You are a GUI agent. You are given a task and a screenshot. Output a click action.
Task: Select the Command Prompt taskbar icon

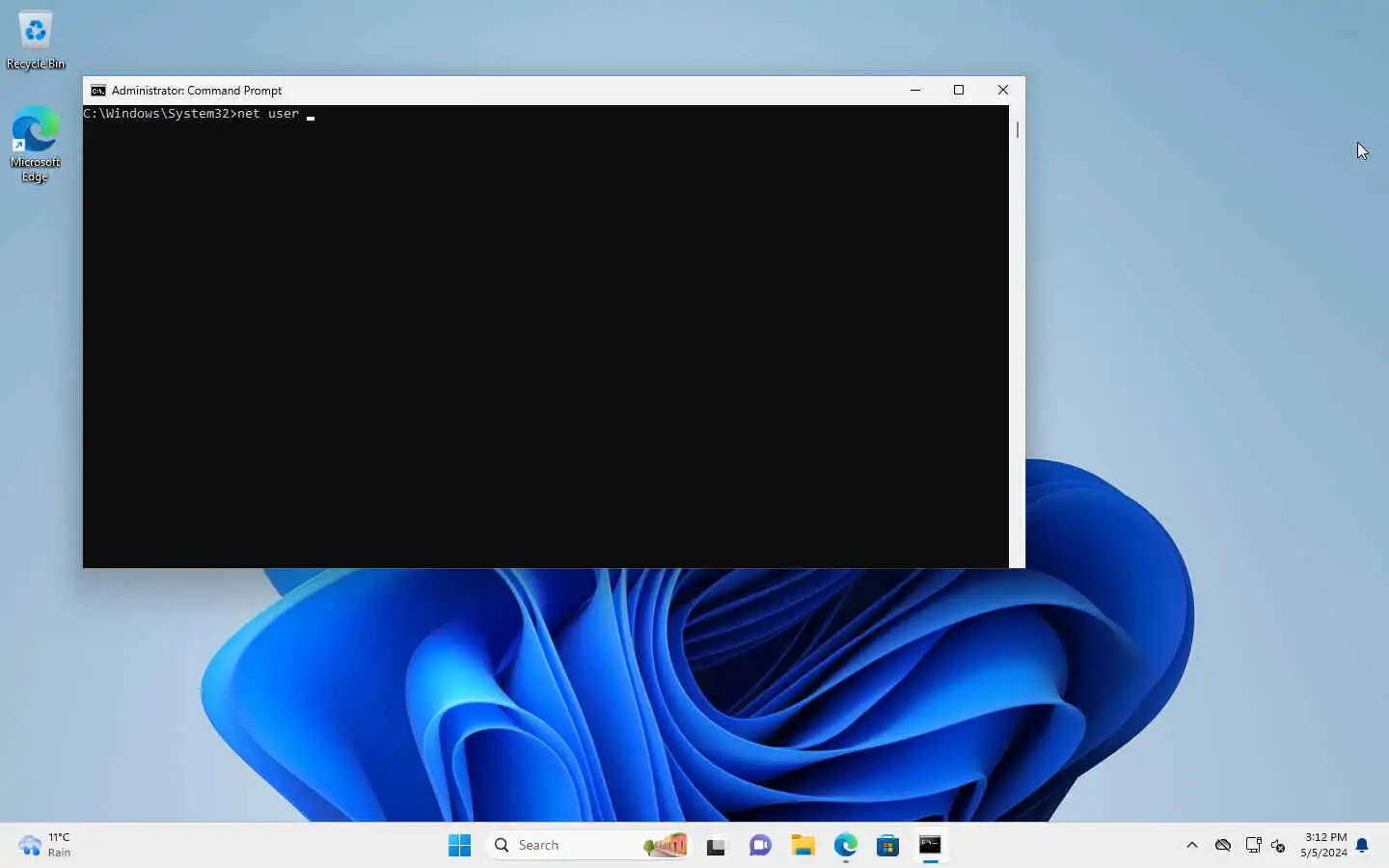click(x=931, y=846)
